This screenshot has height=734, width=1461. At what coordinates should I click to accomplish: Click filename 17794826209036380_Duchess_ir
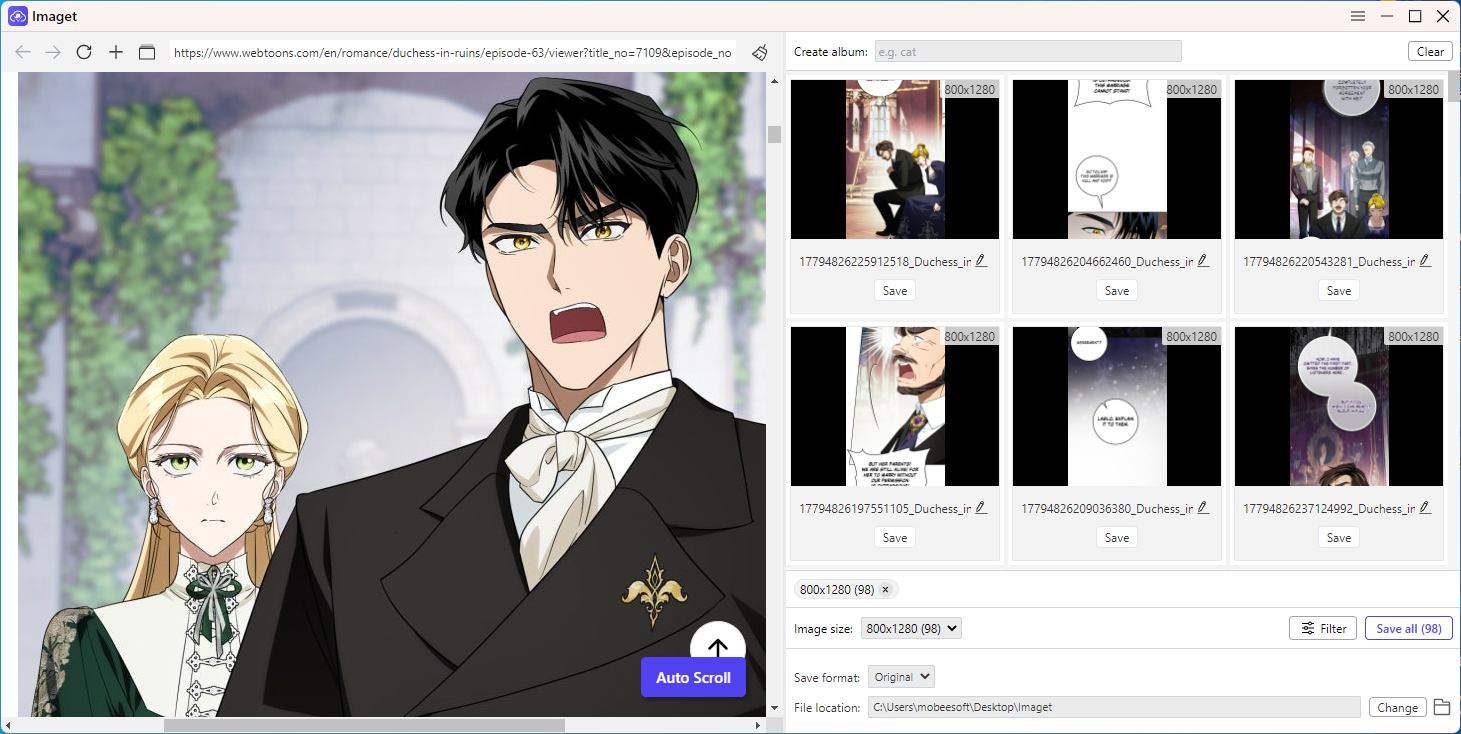pos(1106,508)
